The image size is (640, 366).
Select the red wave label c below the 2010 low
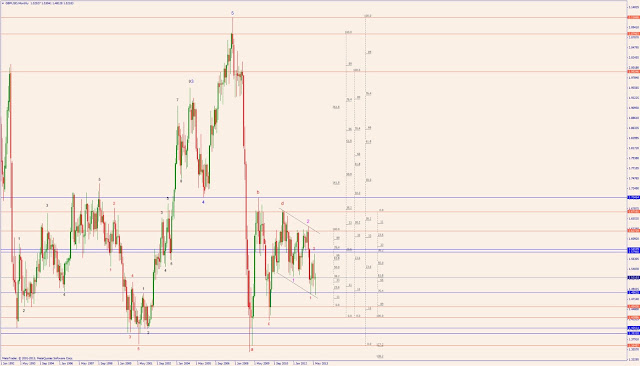point(269,324)
